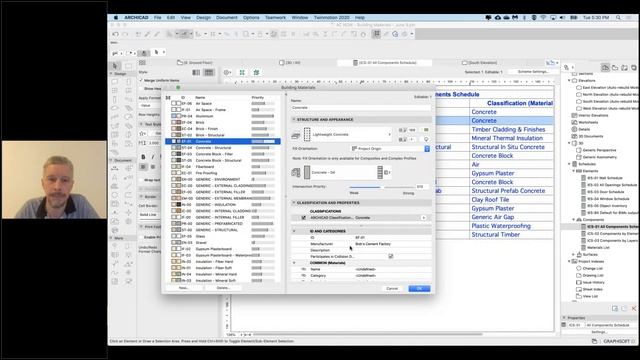Select the second schedule style layout icon
Viewport: 640px width, 360px height.
(x=209, y=72)
